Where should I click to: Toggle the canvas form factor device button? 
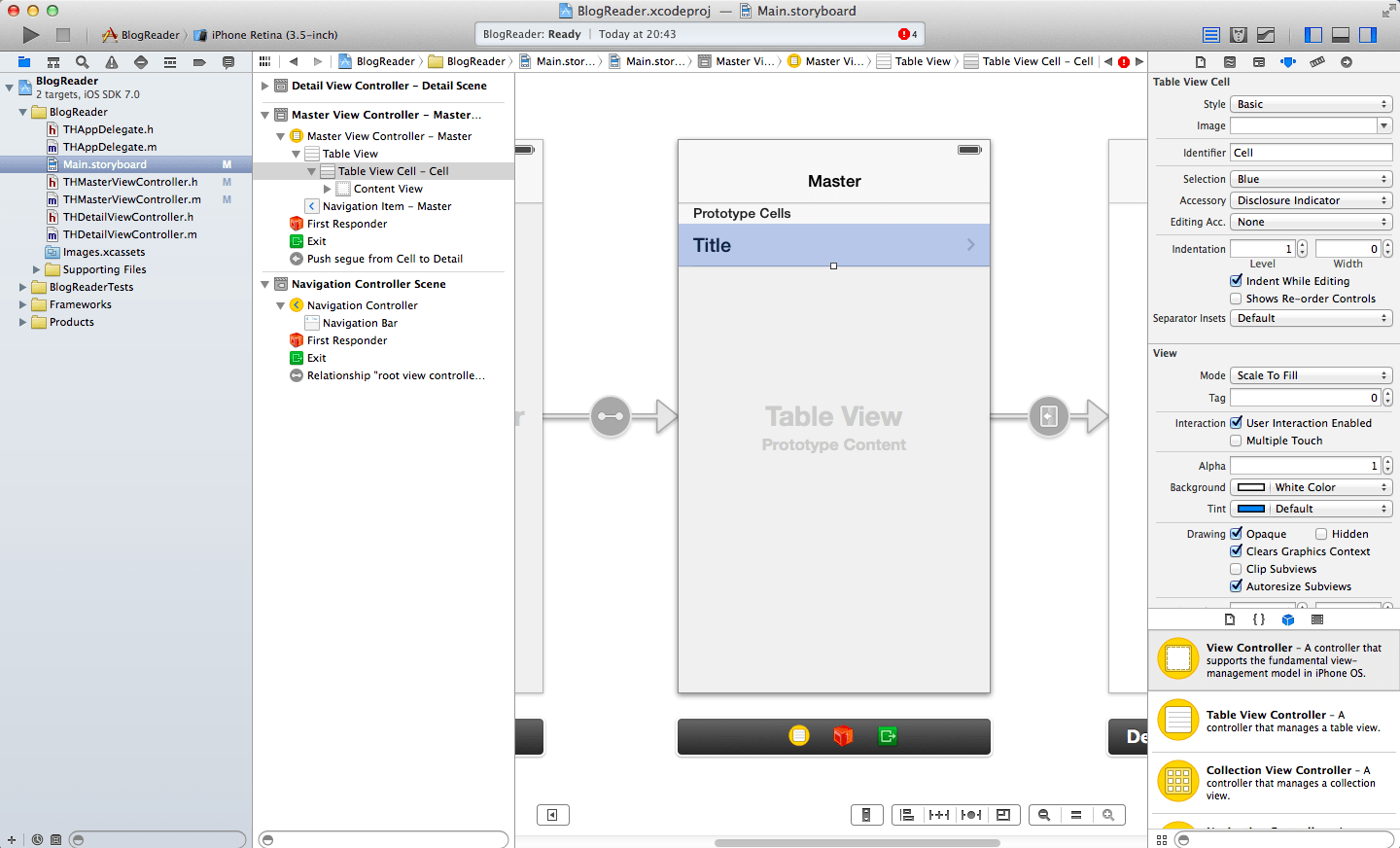click(866, 815)
